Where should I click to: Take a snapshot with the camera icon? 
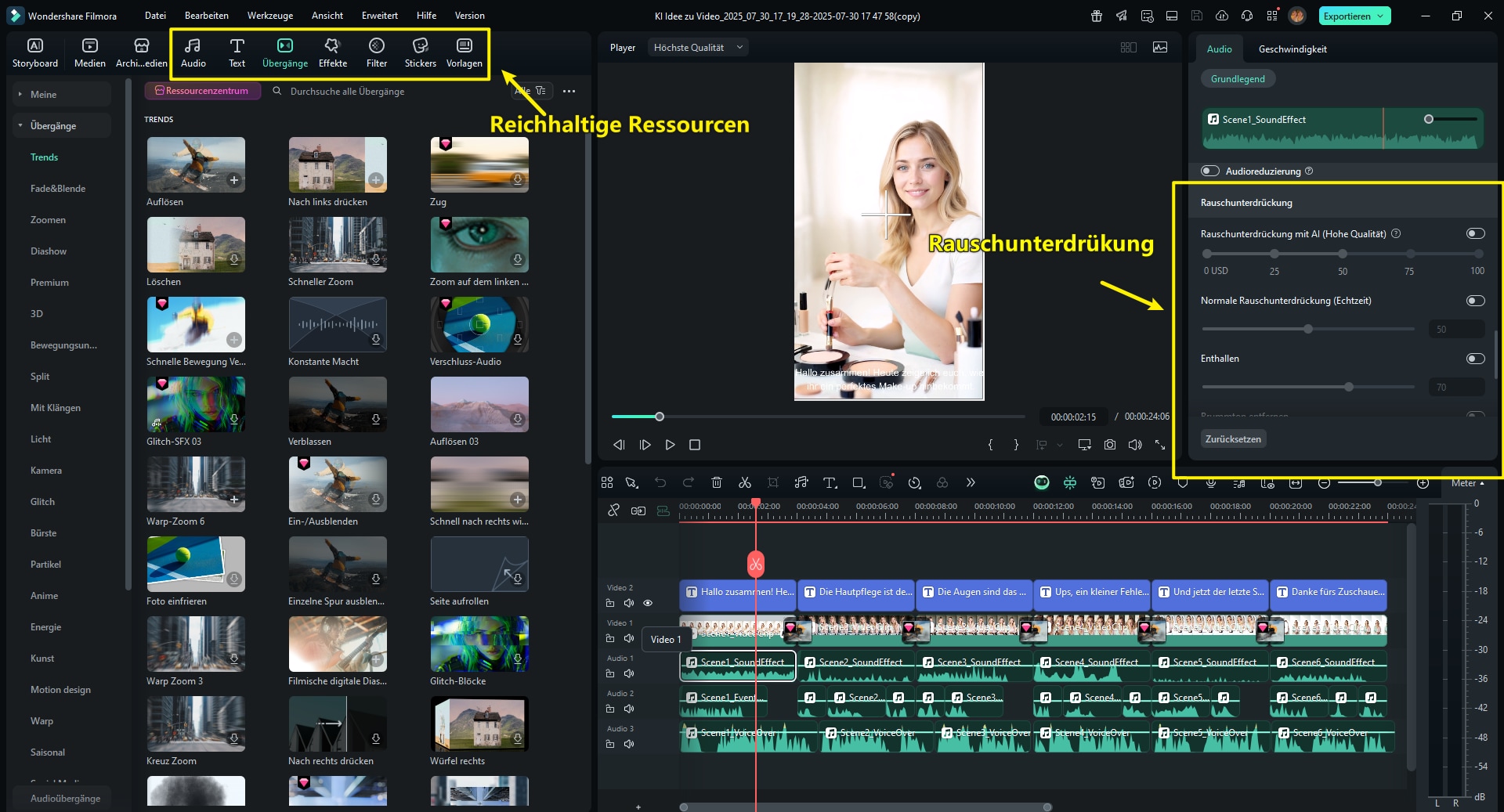tap(1109, 445)
